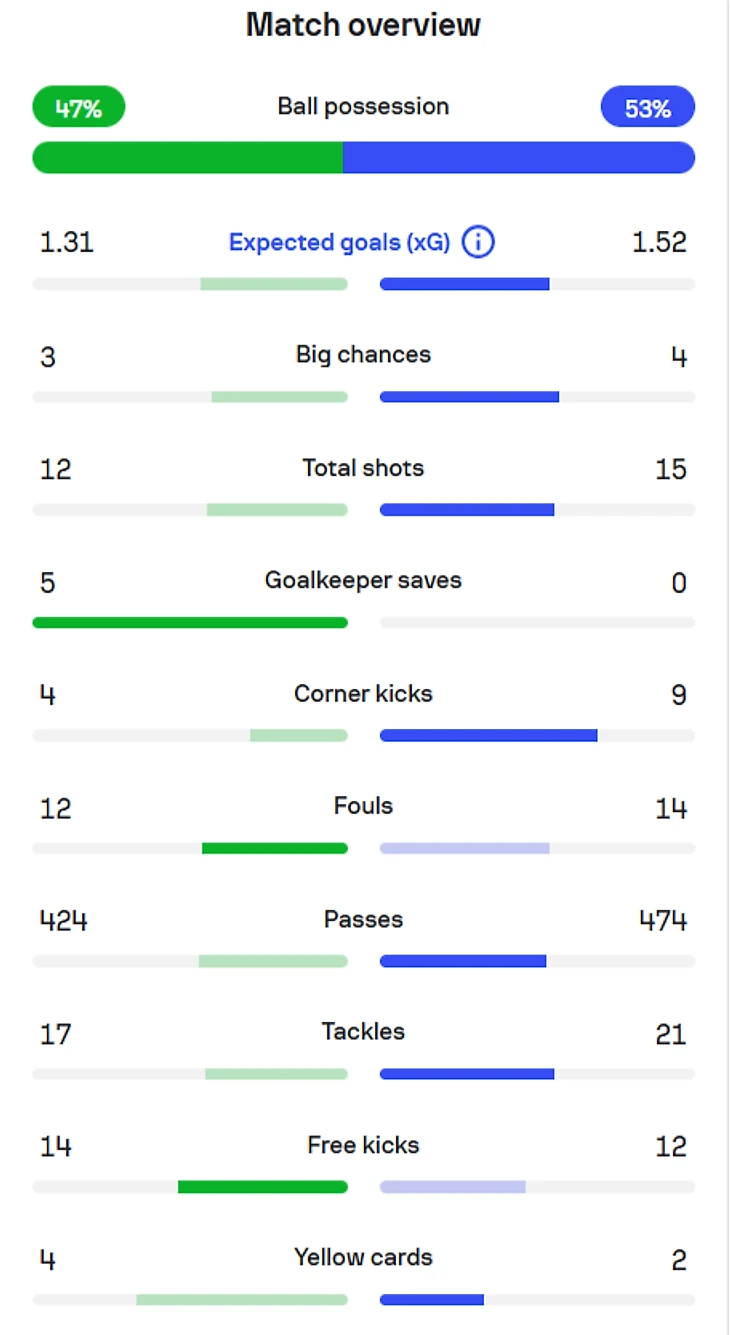Click the Passes stat label
The height and width of the screenshot is (1335, 730).
tap(363, 919)
